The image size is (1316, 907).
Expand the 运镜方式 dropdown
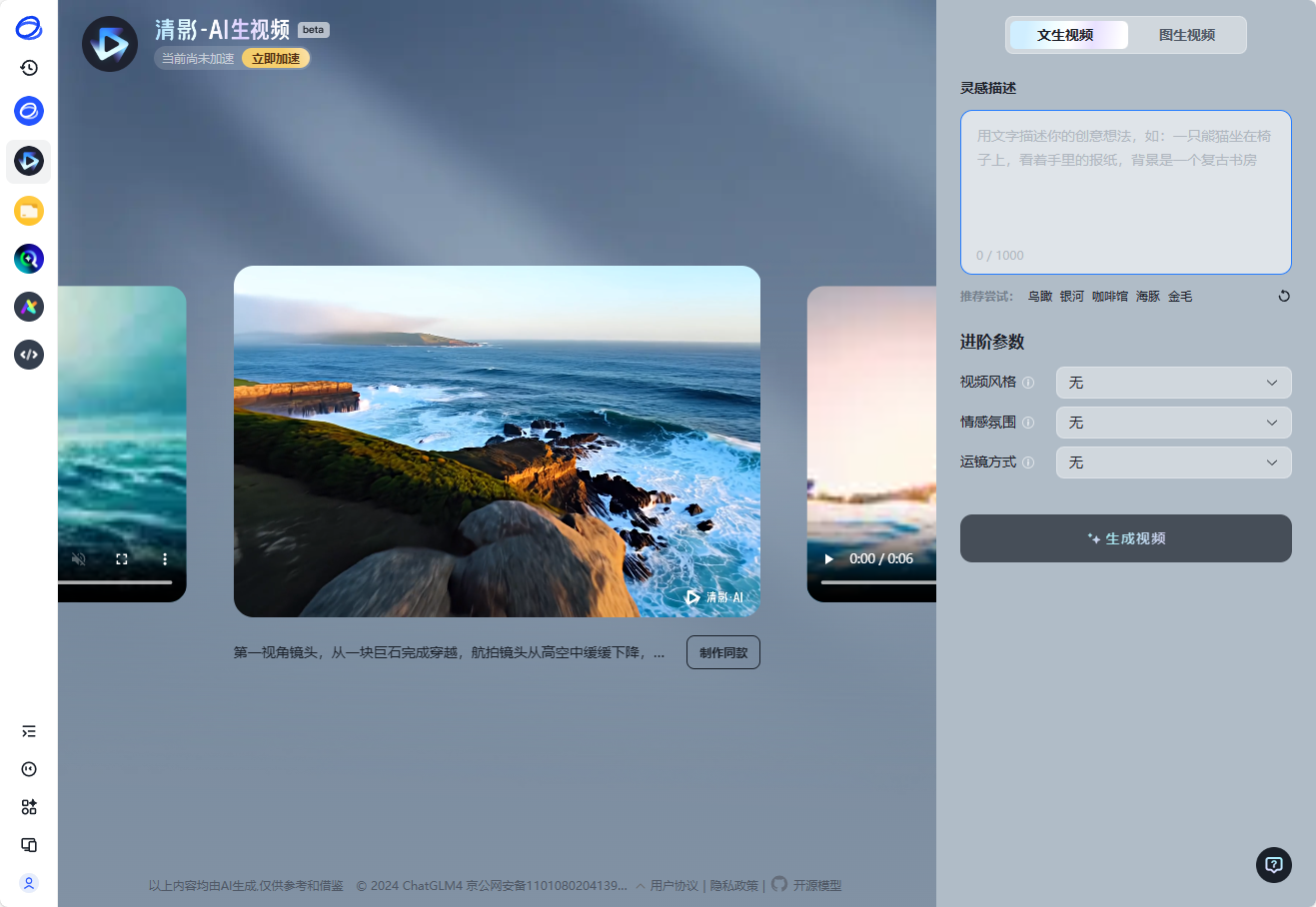click(x=1173, y=462)
